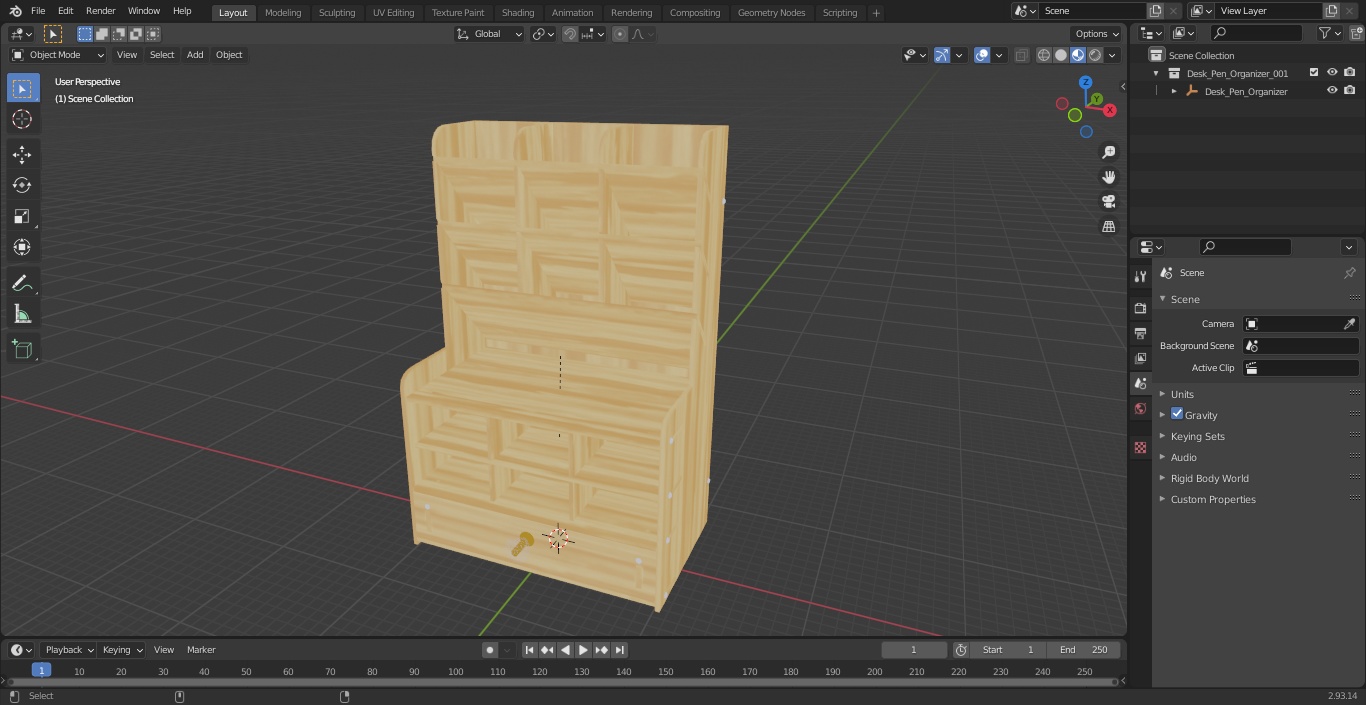Image resolution: width=1366 pixels, height=705 pixels.
Task: Open the Object Mode dropdown
Action: tap(58, 55)
